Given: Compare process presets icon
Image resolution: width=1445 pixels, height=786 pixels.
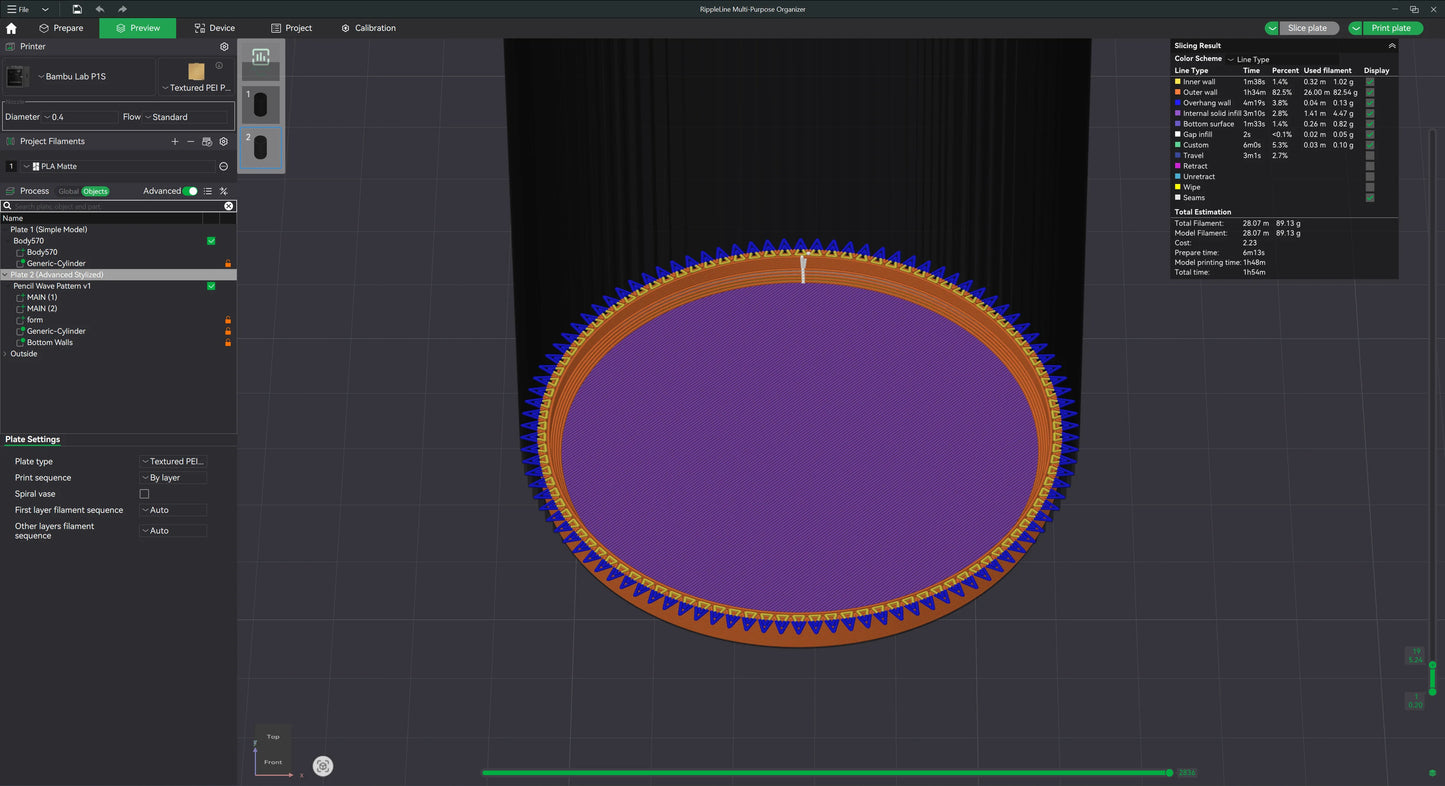Looking at the screenshot, I should coord(224,191).
